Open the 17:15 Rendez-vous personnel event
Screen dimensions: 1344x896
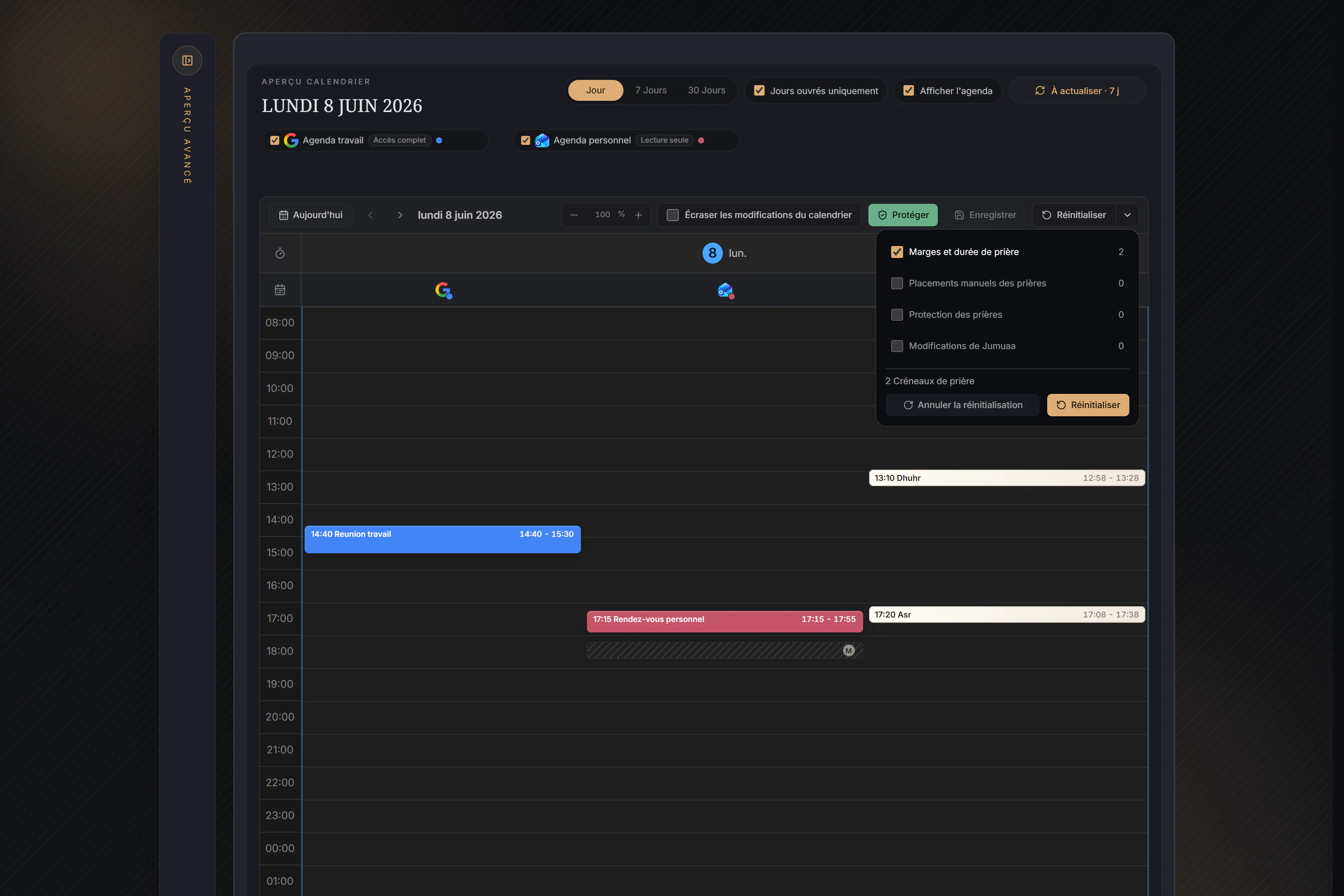[x=725, y=621]
